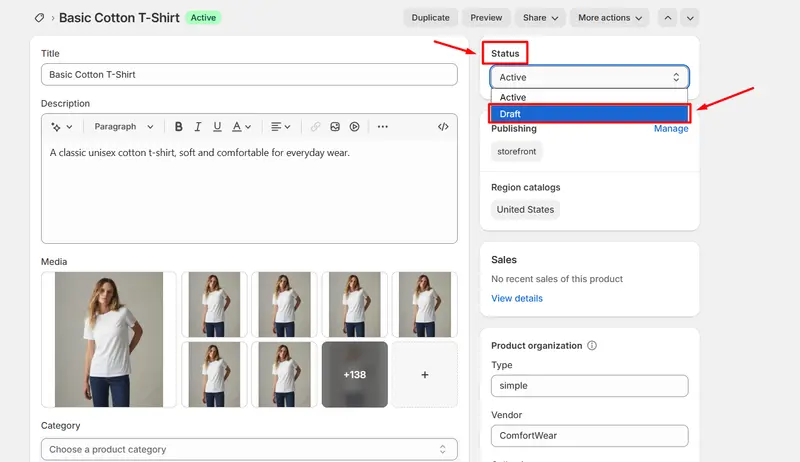Screen dimensions: 800x462
Task: Click inside the description text area
Action: tap(249, 191)
